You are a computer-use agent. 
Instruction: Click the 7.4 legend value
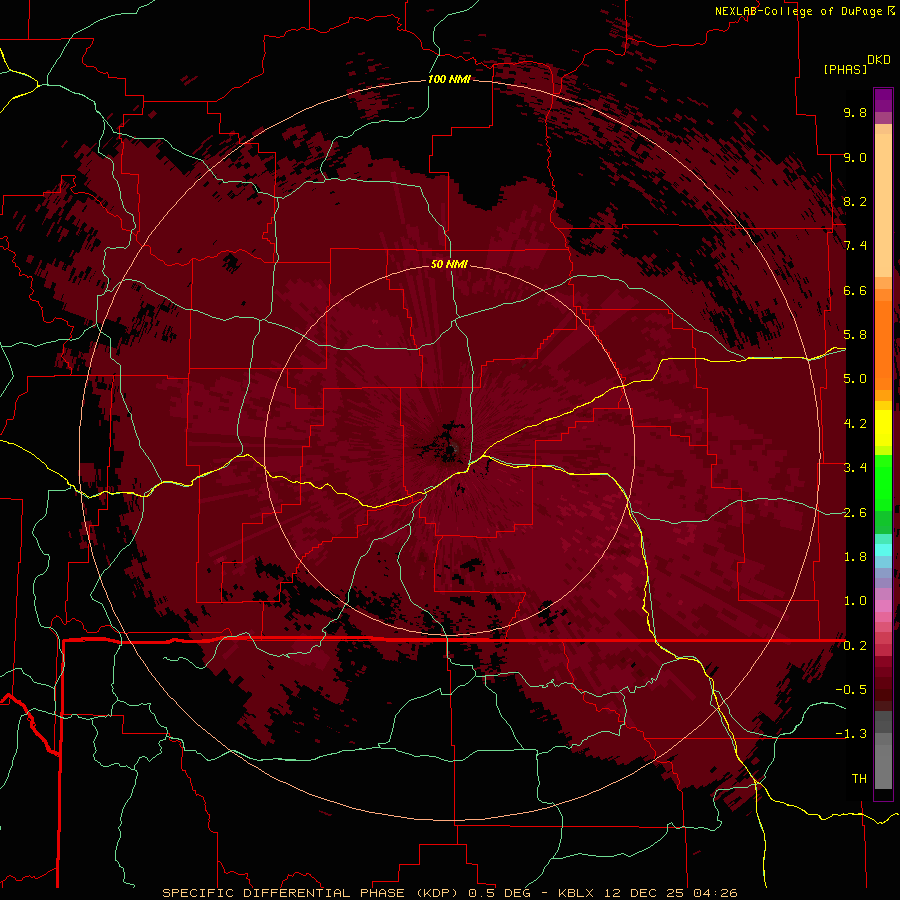[855, 246]
